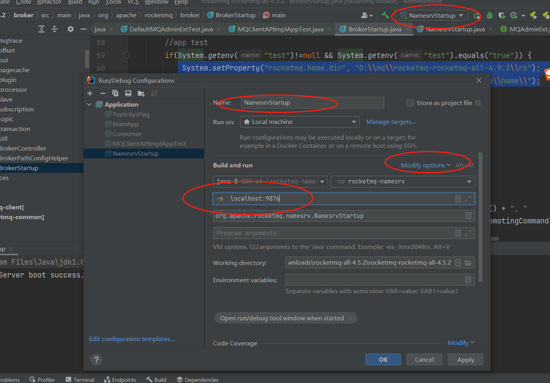Open settings gear beside Store as project file

478,103
